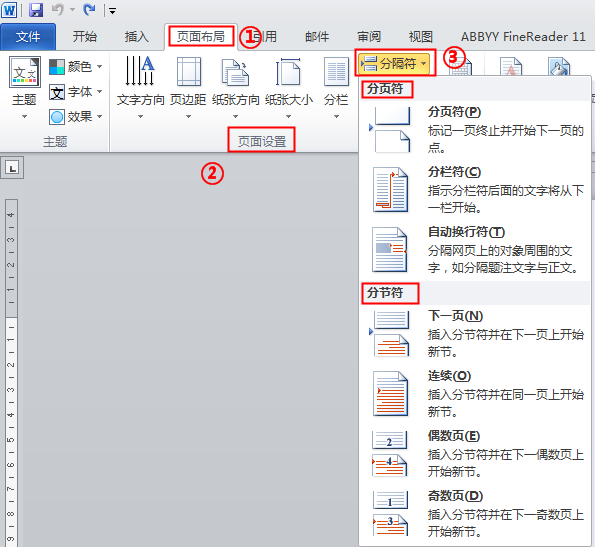Click the 分页符(P) page break icon
The width and height of the screenshot is (595, 547).
390,129
